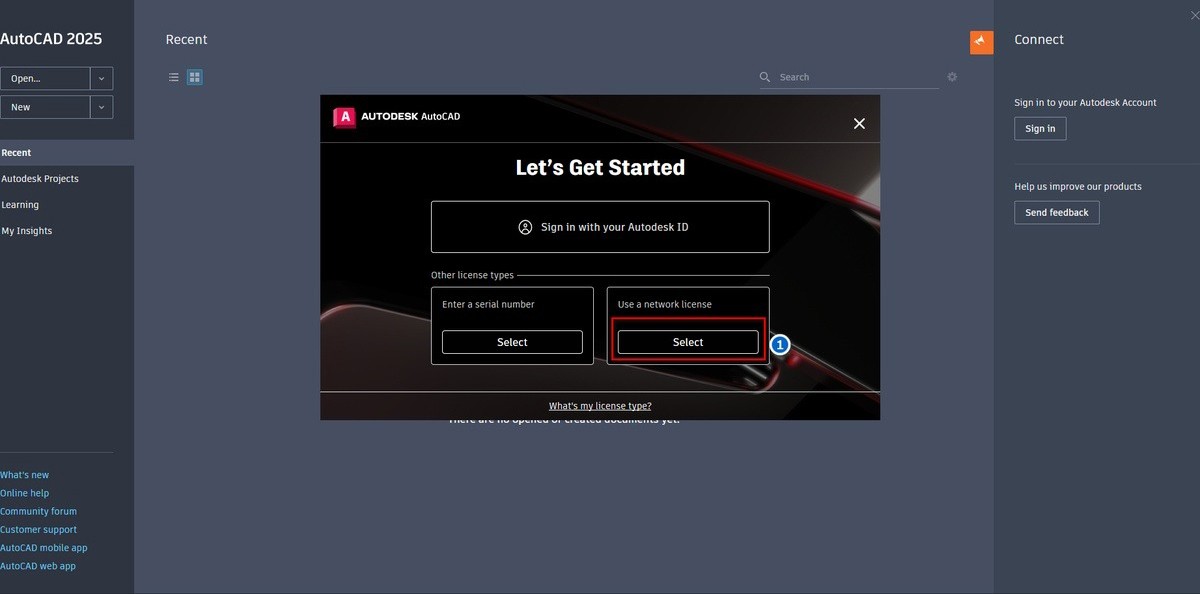Close the Let's Get Started dialog
1200x594 pixels.
tap(859, 124)
